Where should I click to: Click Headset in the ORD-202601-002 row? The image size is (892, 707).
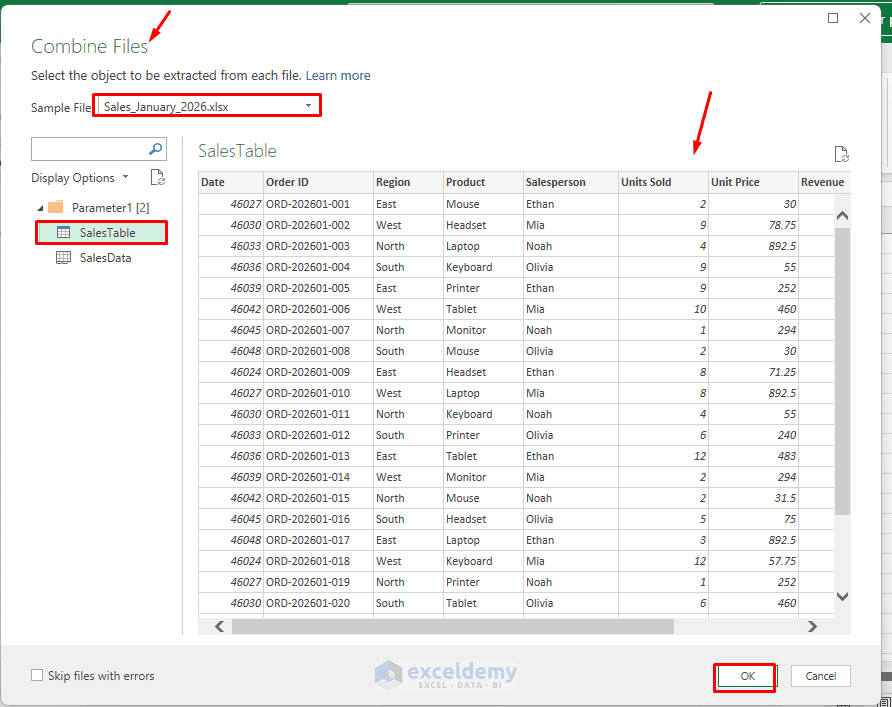pyautogui.click(x=483, y=225)
